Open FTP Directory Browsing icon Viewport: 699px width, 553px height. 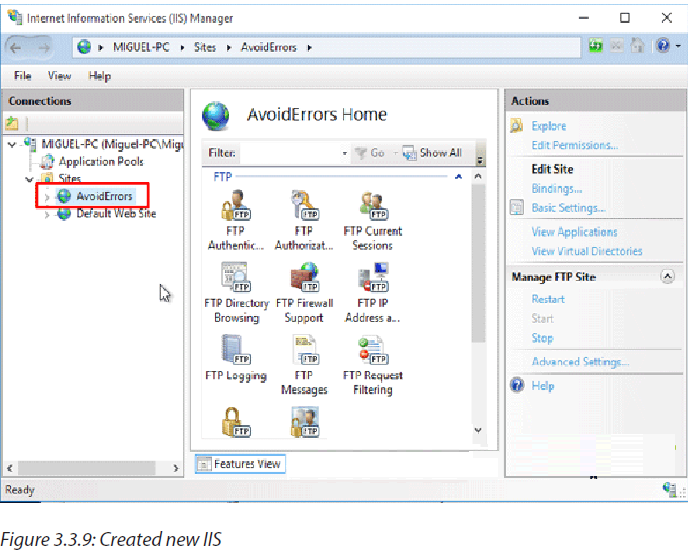coord(237,293)
